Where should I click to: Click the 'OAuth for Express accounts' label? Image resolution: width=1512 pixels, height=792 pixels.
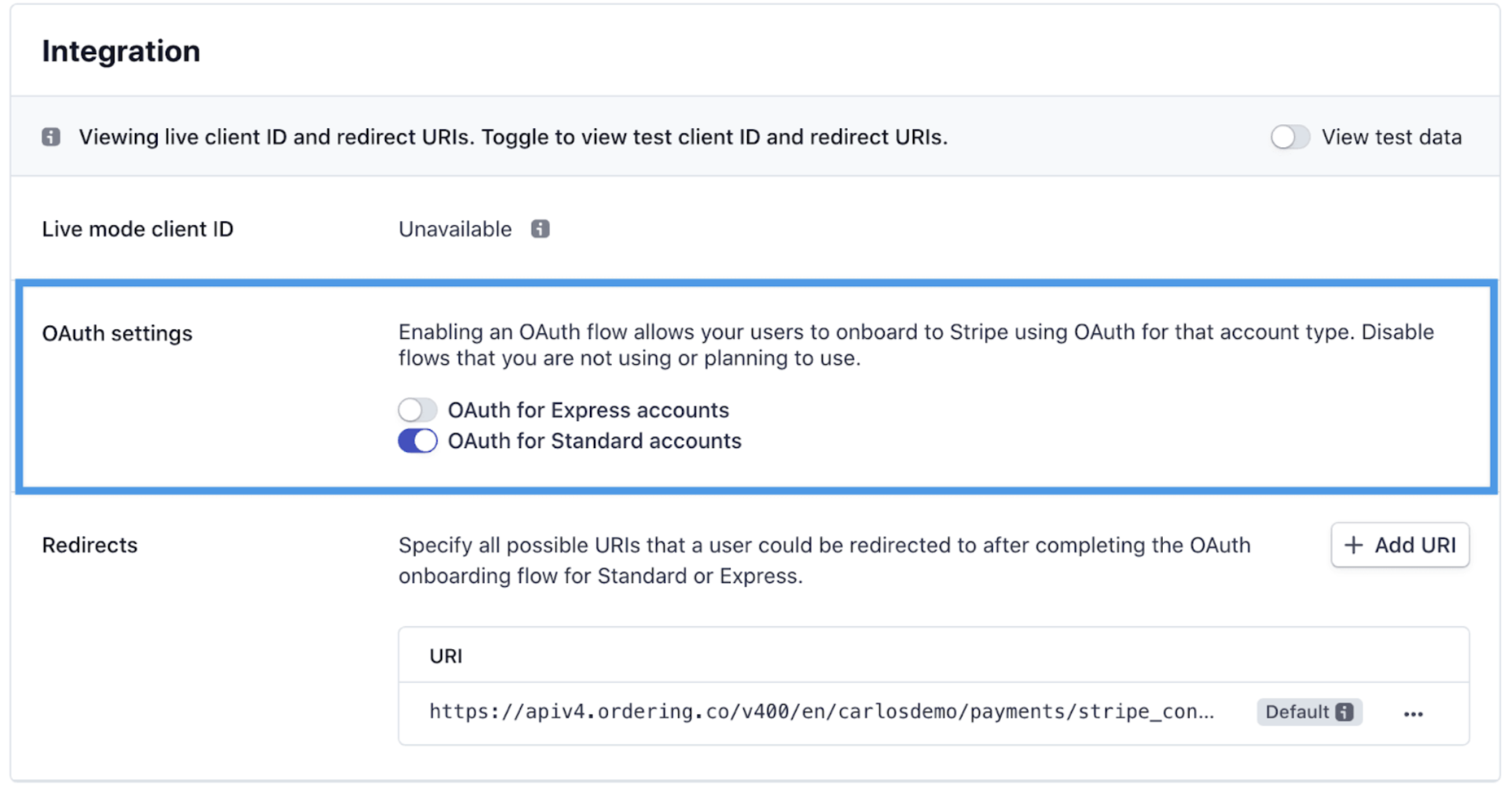click(x=589, y=410)
